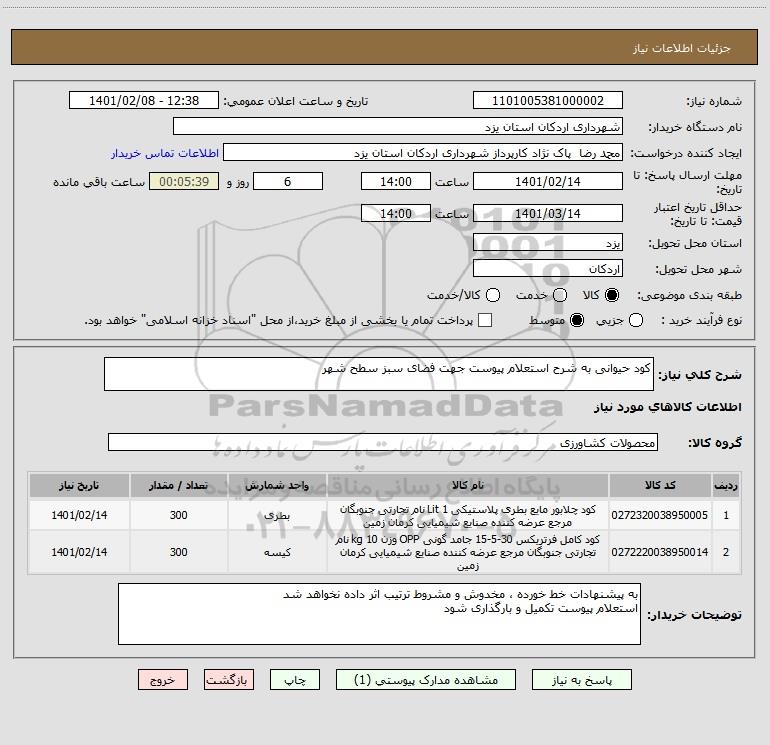Screen dimensions: 770x745
Task: Choose the جزیی purchase type option
Action: click(635, 320)
